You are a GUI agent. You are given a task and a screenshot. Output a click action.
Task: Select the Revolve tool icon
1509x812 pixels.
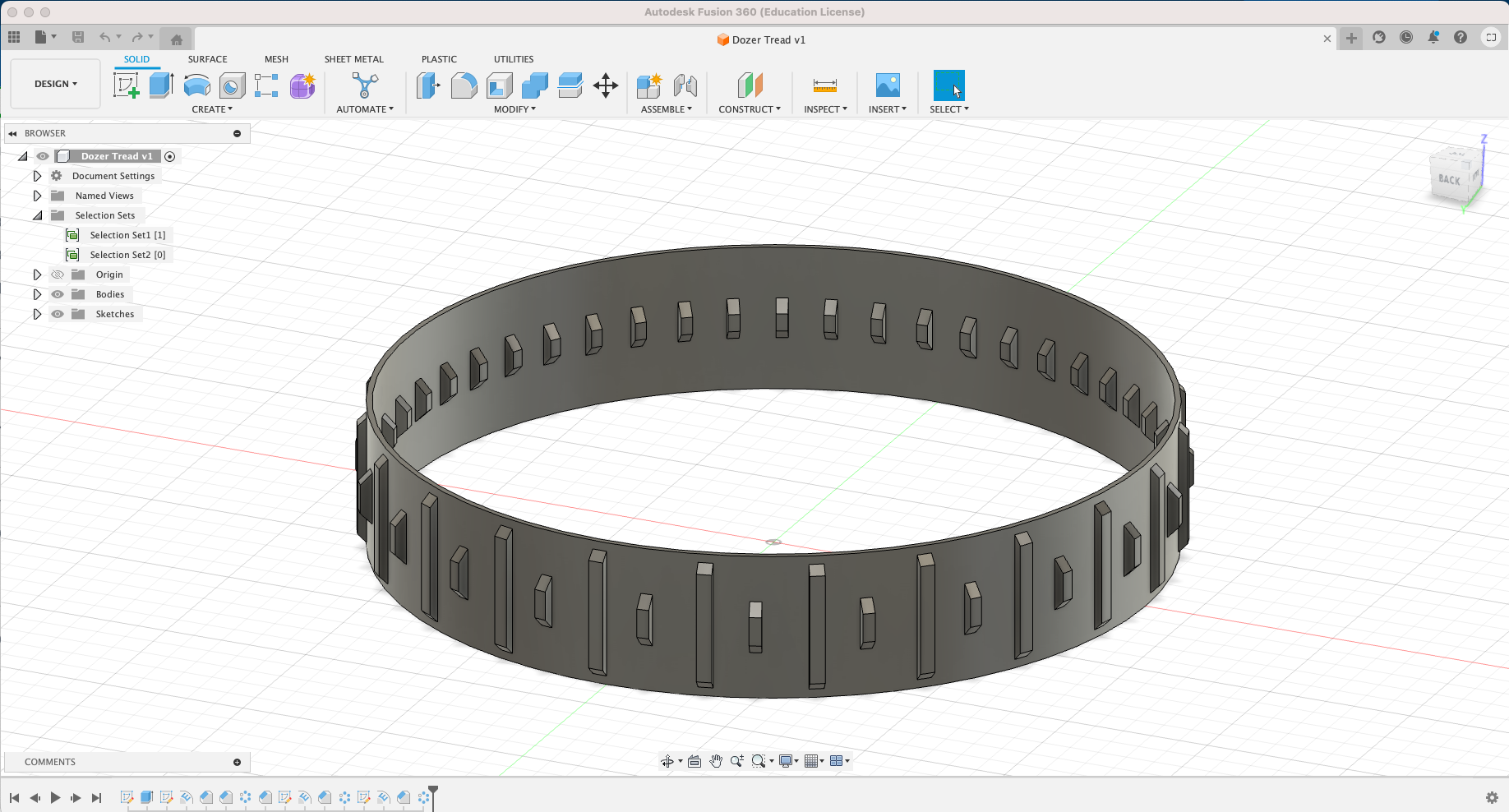point(197,85)
